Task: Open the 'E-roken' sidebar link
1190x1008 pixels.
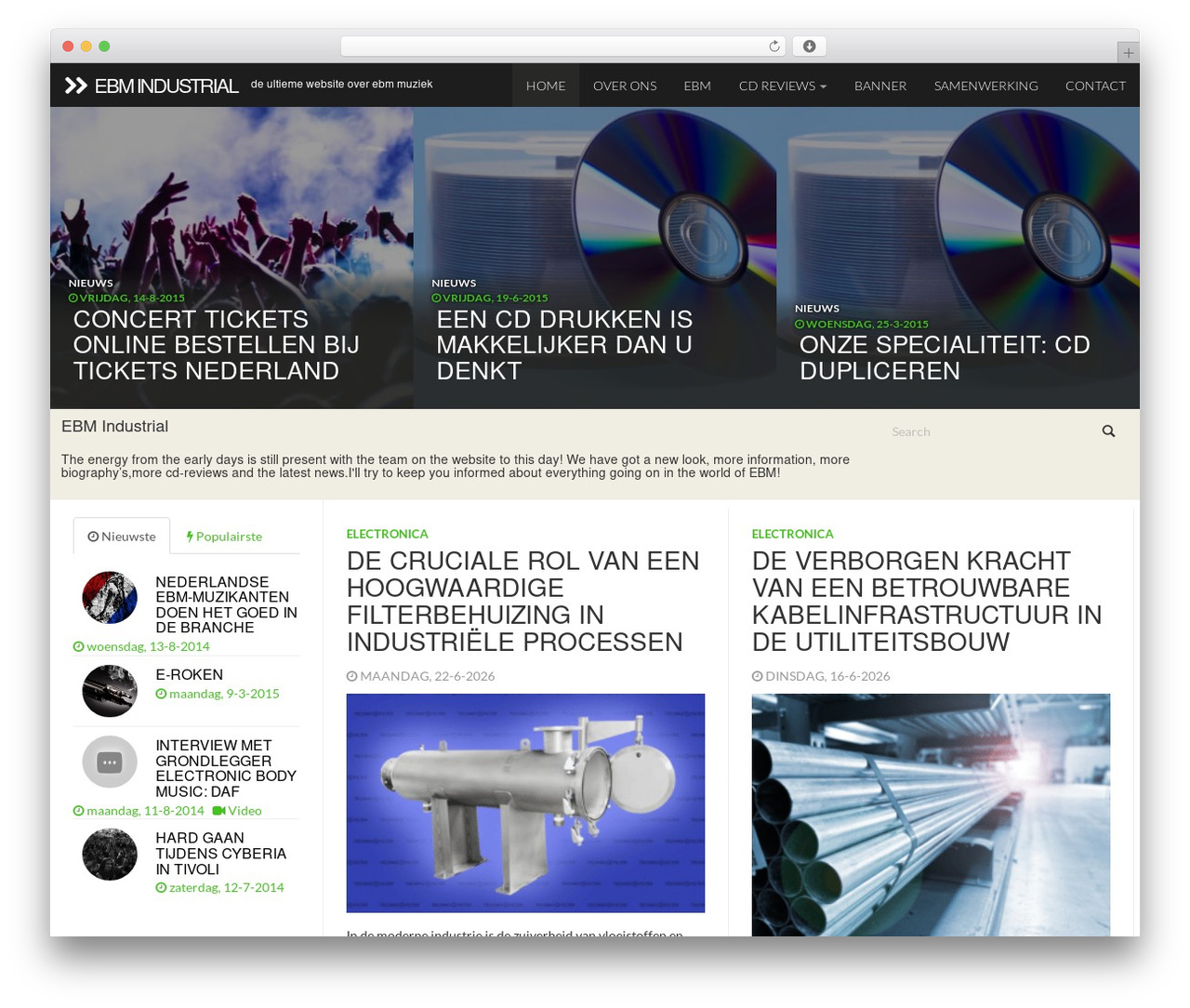Action: click(x=189, y=675)
